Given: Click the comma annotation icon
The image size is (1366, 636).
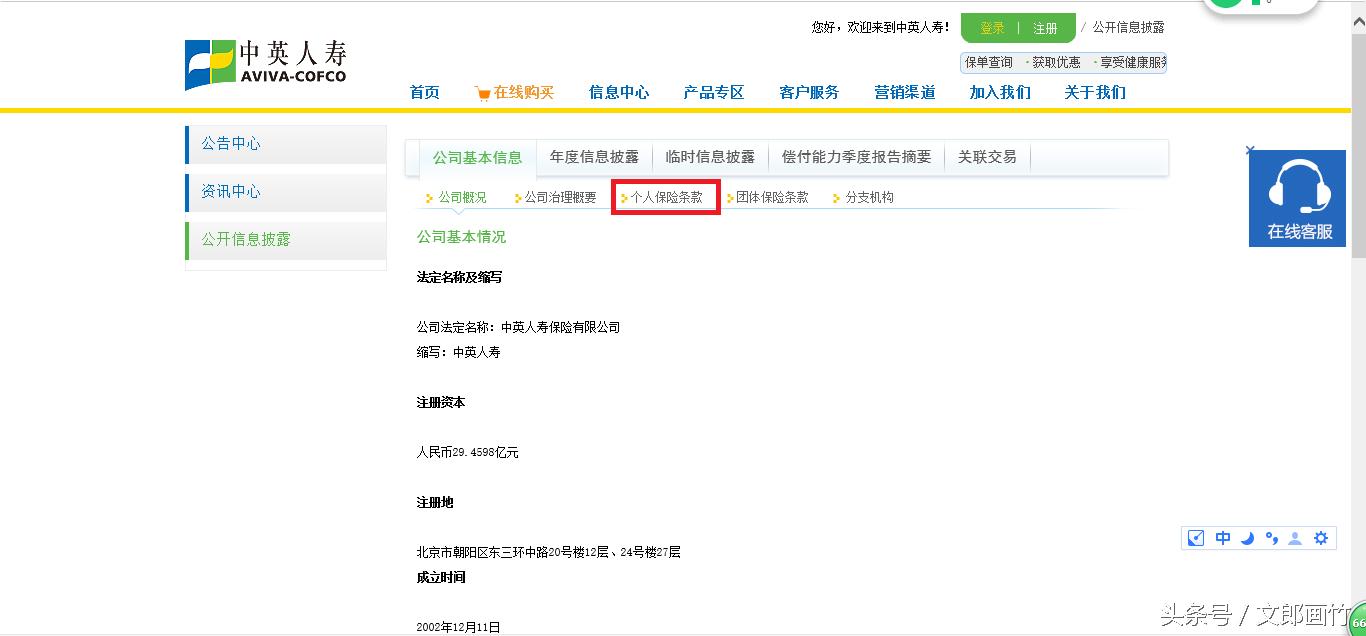Looking at the screenshot, I should coord(1271,538).
